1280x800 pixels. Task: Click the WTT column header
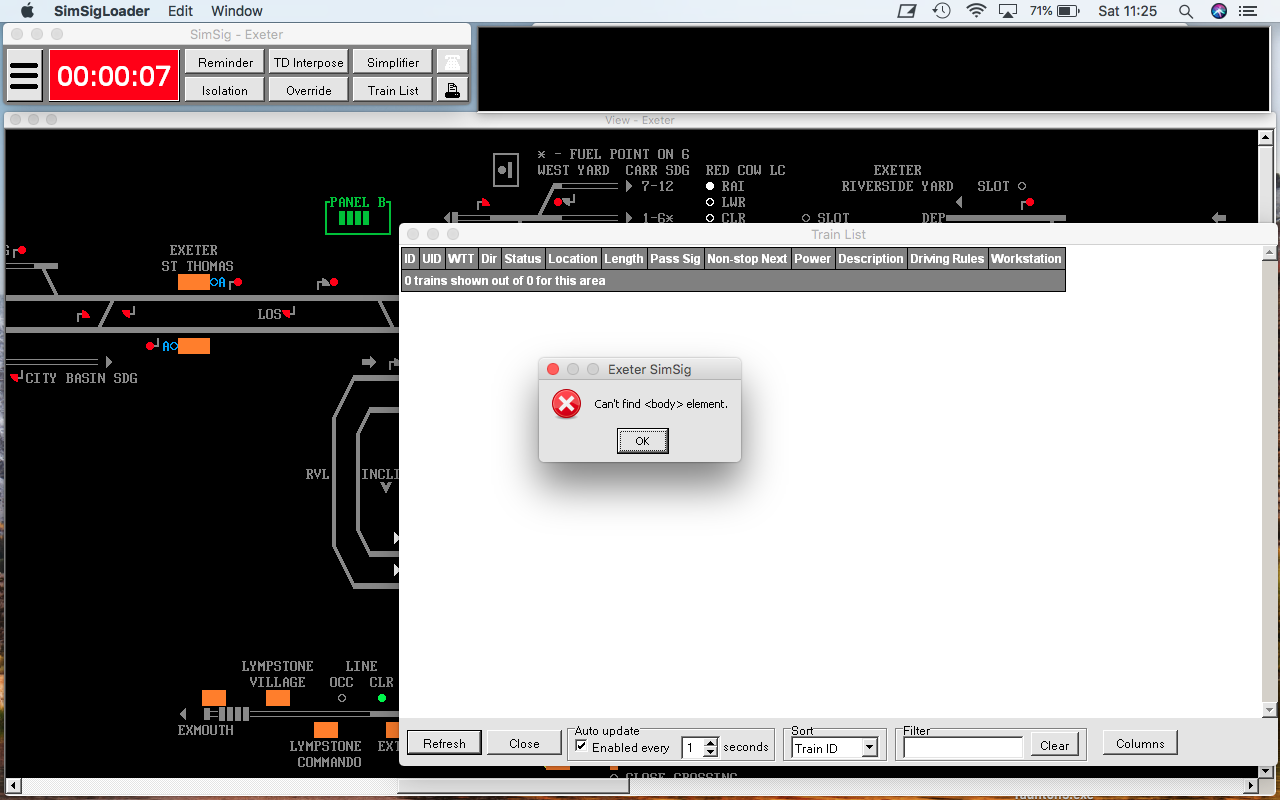pyautogui.click(x=461, y=258)
